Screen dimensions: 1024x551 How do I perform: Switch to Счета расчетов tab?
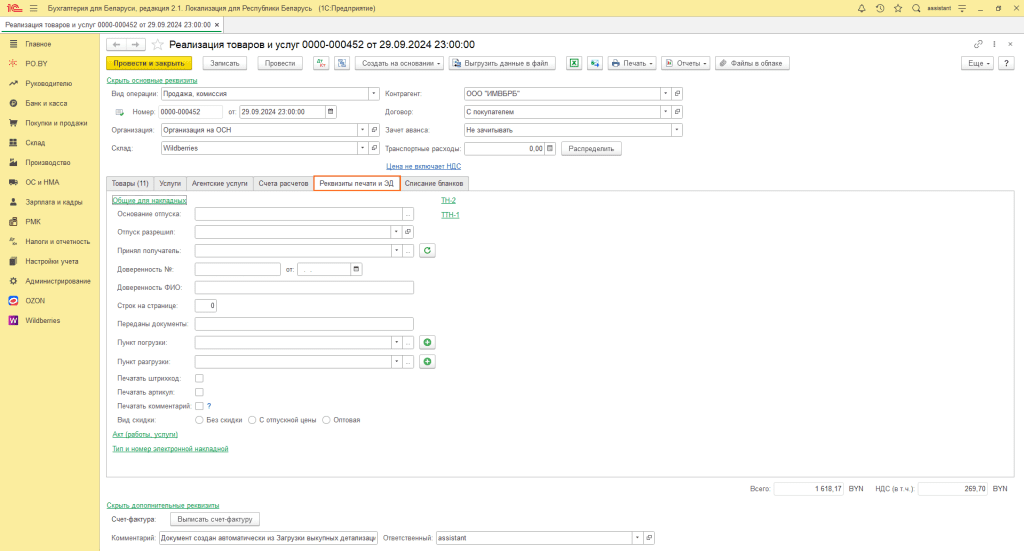click(x=283, y=183)
